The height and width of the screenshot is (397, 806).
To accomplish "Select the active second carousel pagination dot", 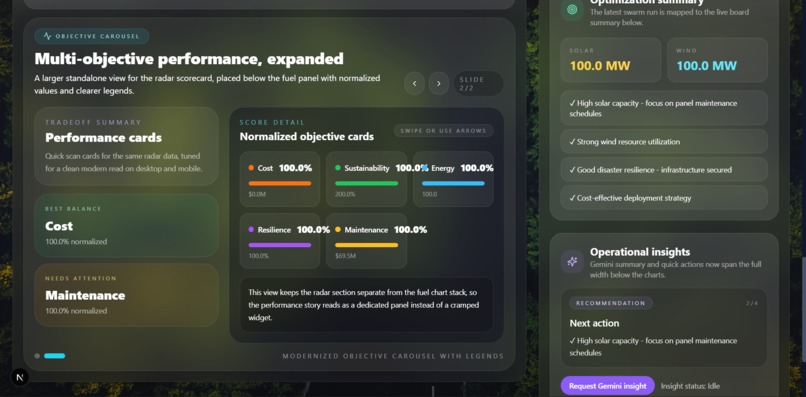I will coord(54,356).
